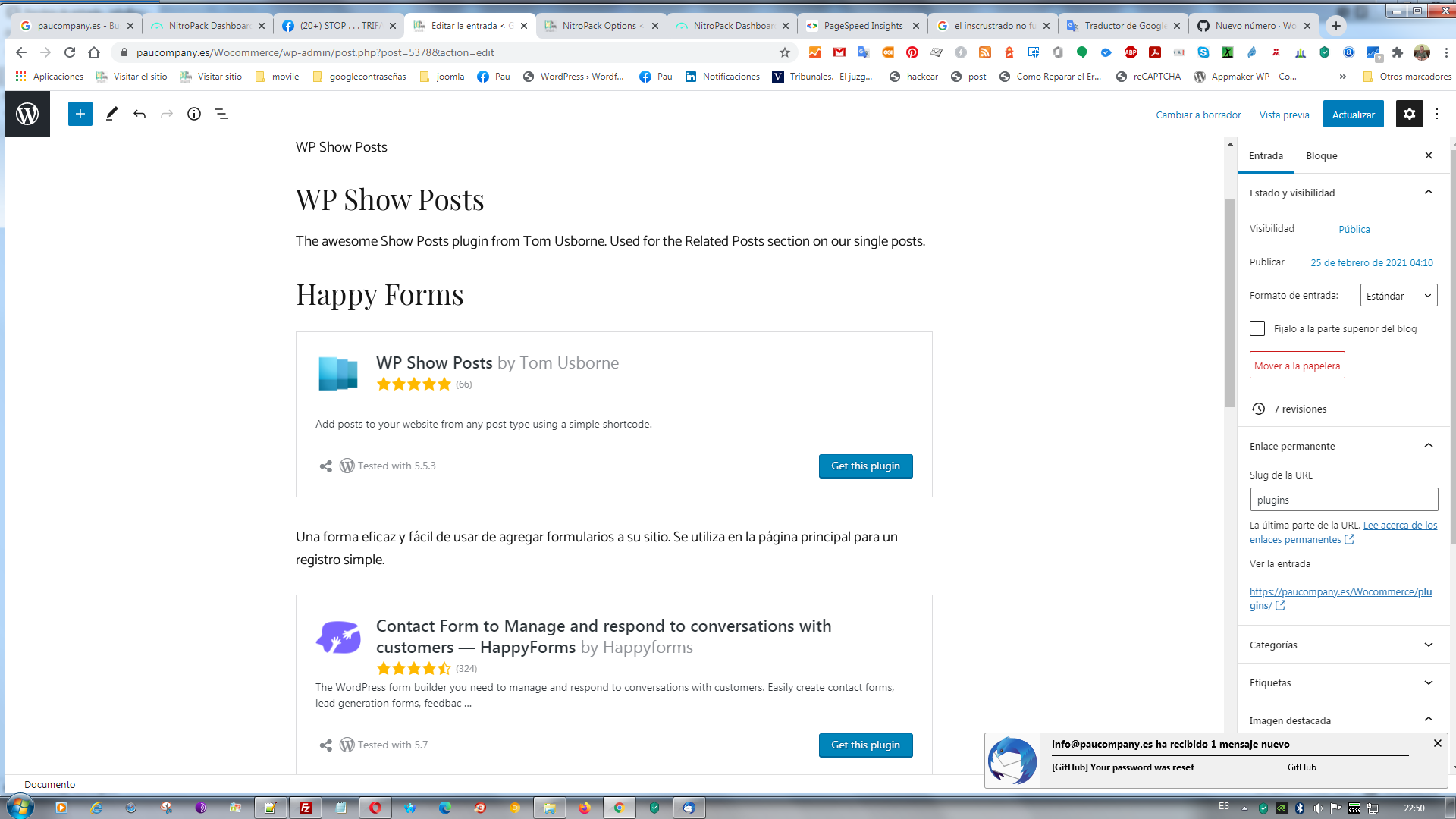Click the editor content vertical scrollbar
Image resolution: width=1456 pixels, height=819 pixels.
pos(1230,303)
